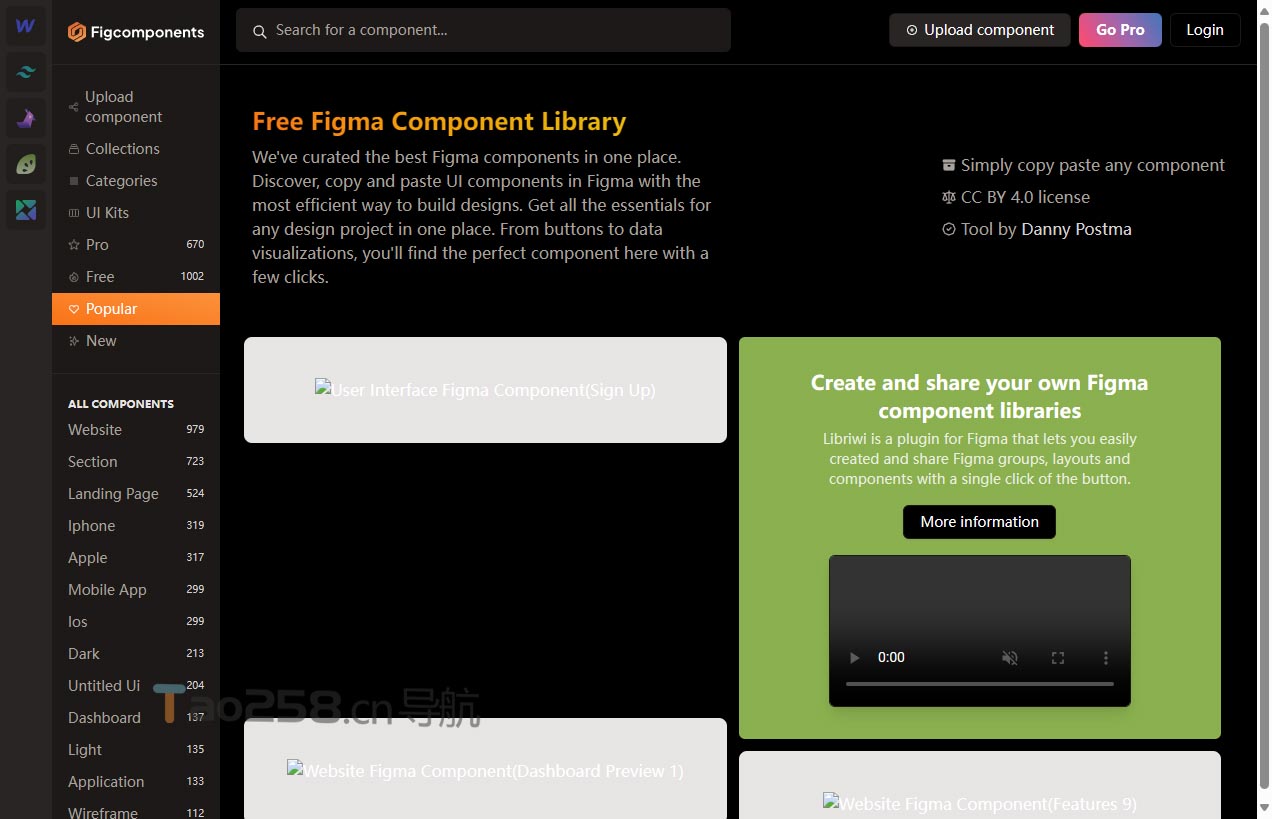Viewport: 1272px width, 819px height.
Task: Open Website Figma Component (Dashboard Preview 1) card
Action: tap(485, 768)
